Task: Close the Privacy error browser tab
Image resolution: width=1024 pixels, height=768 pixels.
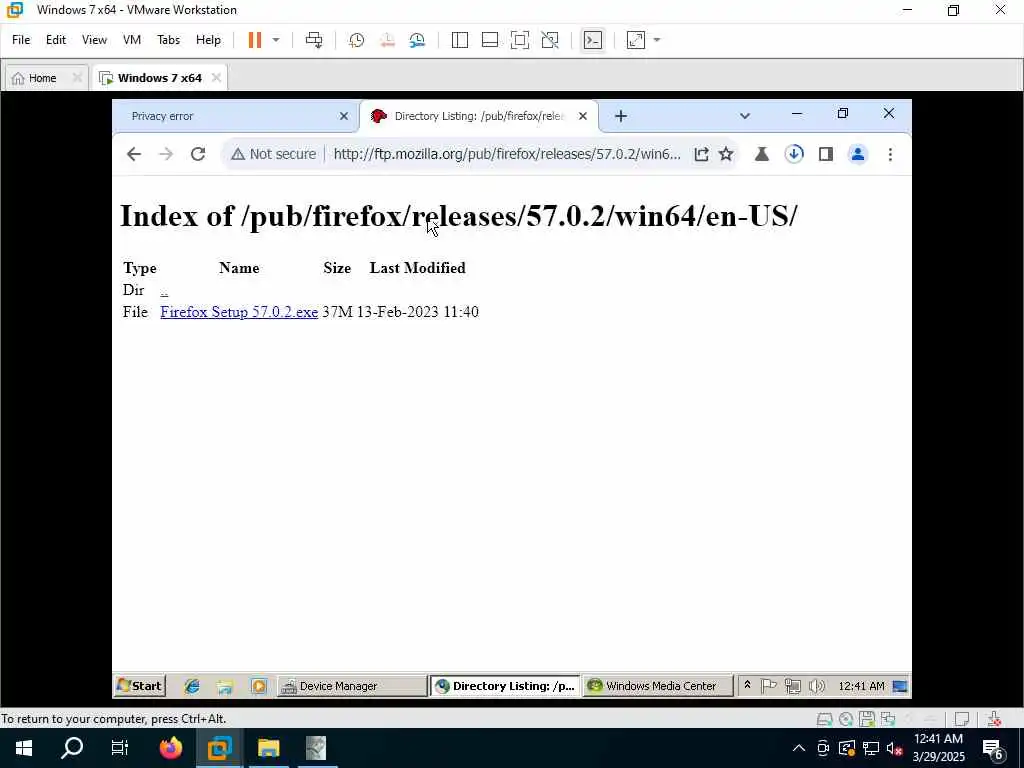Action: pos(344,116)
